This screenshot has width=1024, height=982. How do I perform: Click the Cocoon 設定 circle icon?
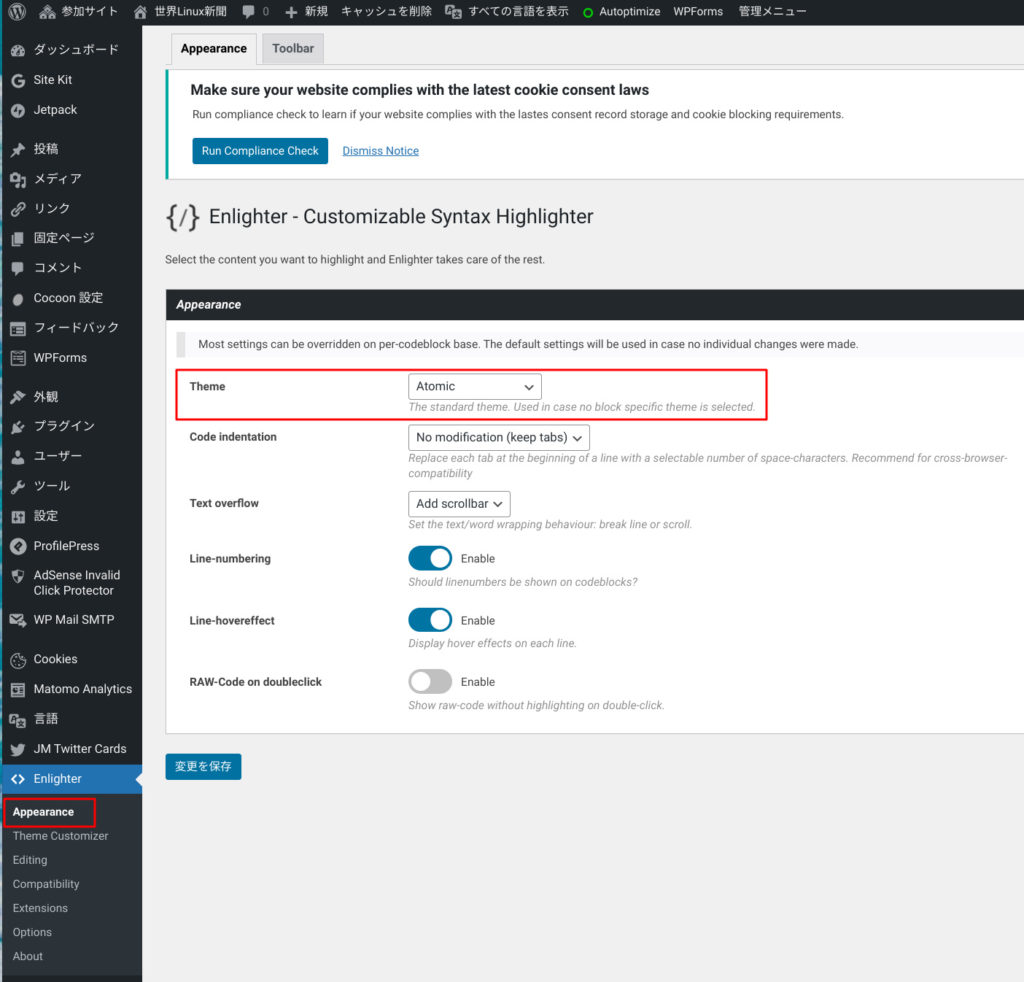pyautogui.click(x=18, y=299)
